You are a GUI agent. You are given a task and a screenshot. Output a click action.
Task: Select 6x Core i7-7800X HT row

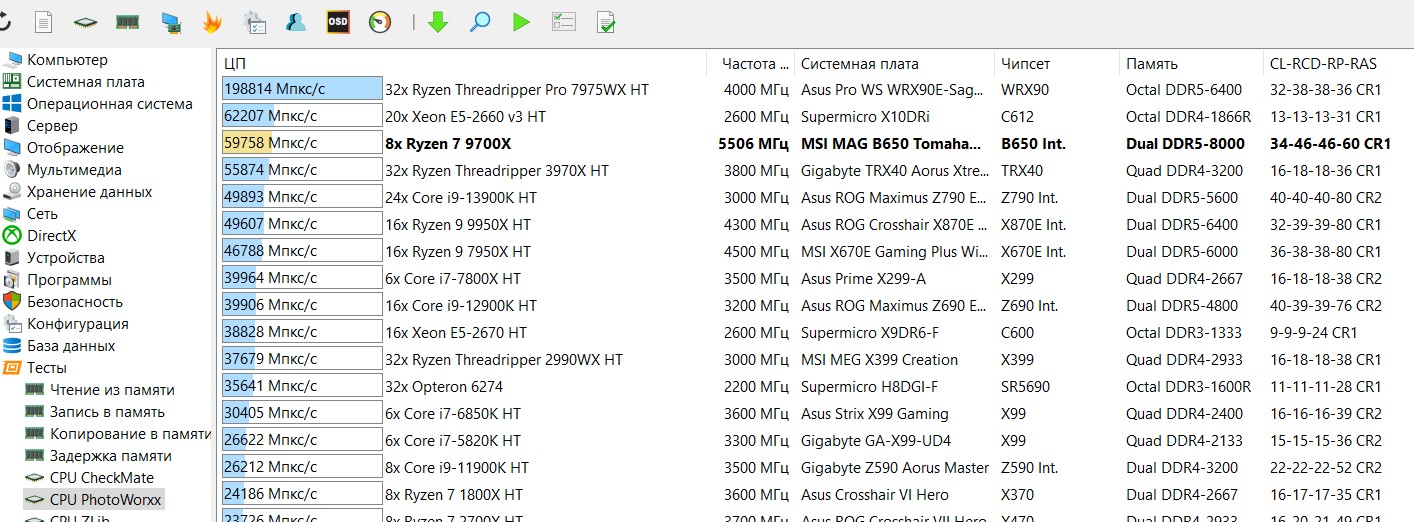coord(453,279)
